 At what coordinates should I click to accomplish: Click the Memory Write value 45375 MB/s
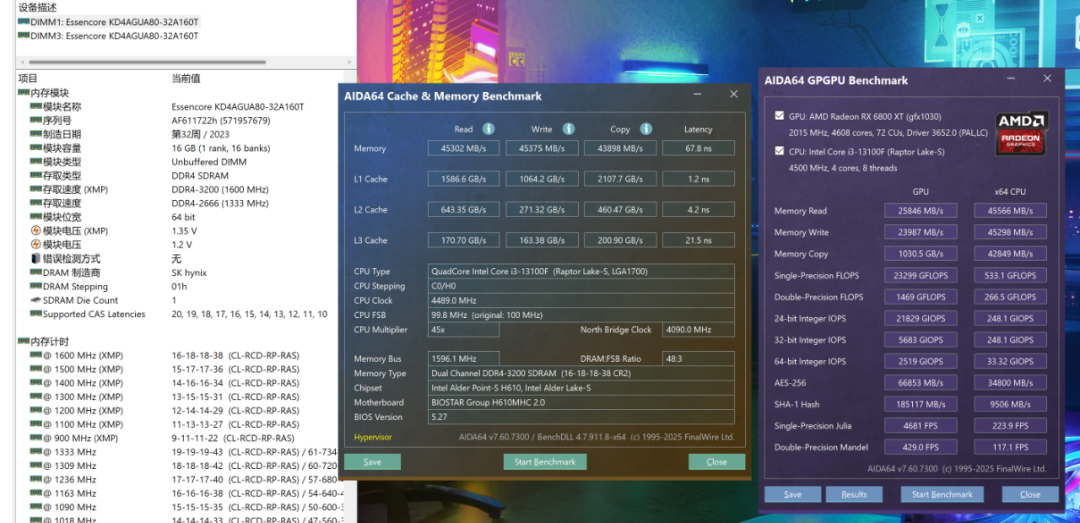pos(541,148)
